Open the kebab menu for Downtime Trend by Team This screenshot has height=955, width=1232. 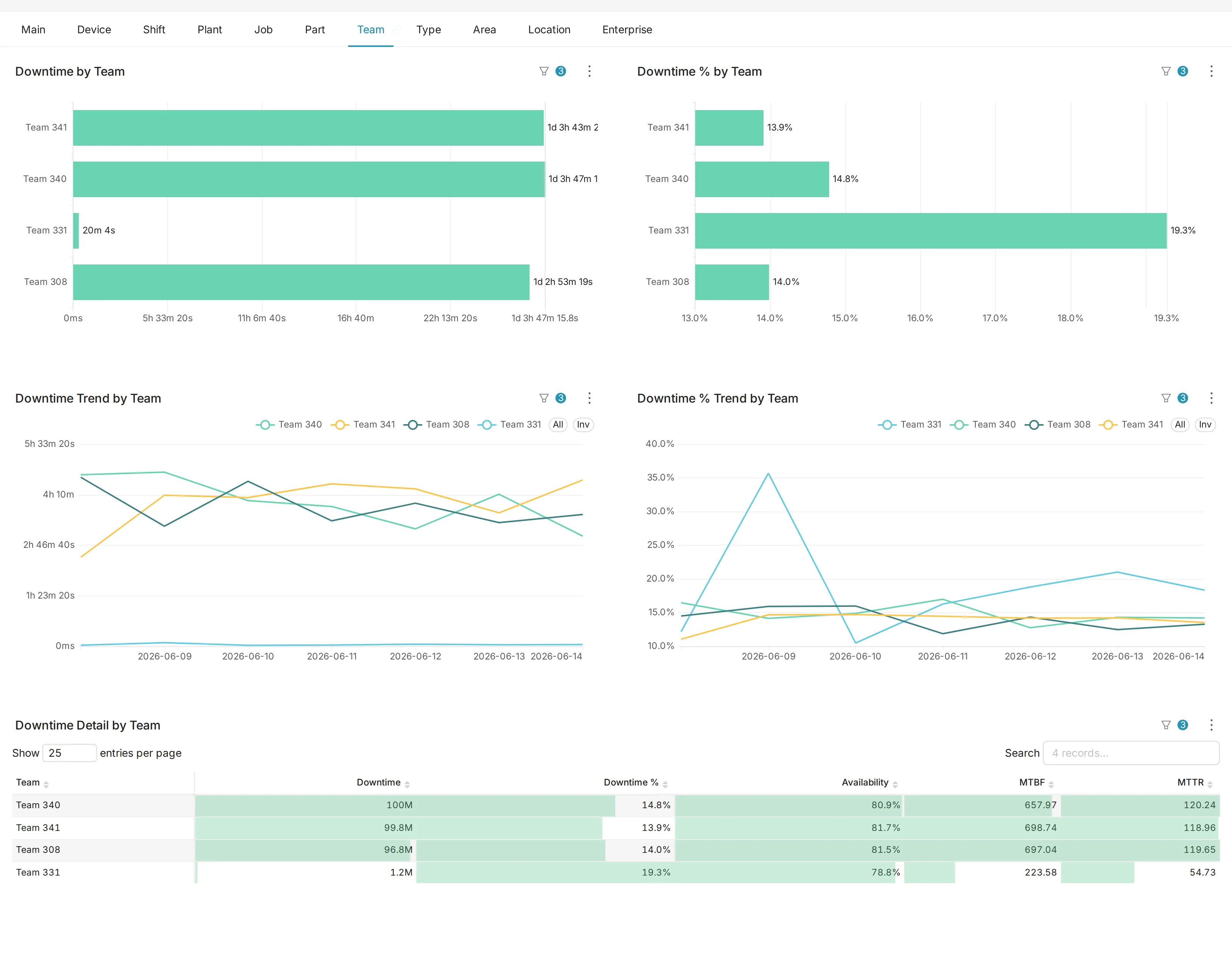590,398
